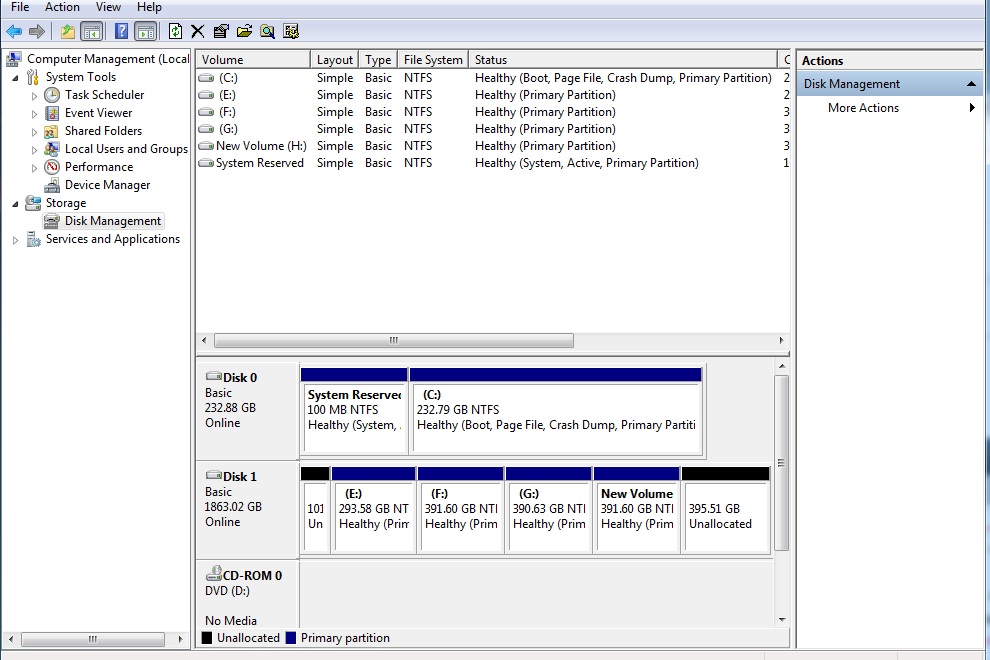Click the Up One Level folder icon
Image resolution: width=990 pixels, height=660 pixels.
pos(67,31)
